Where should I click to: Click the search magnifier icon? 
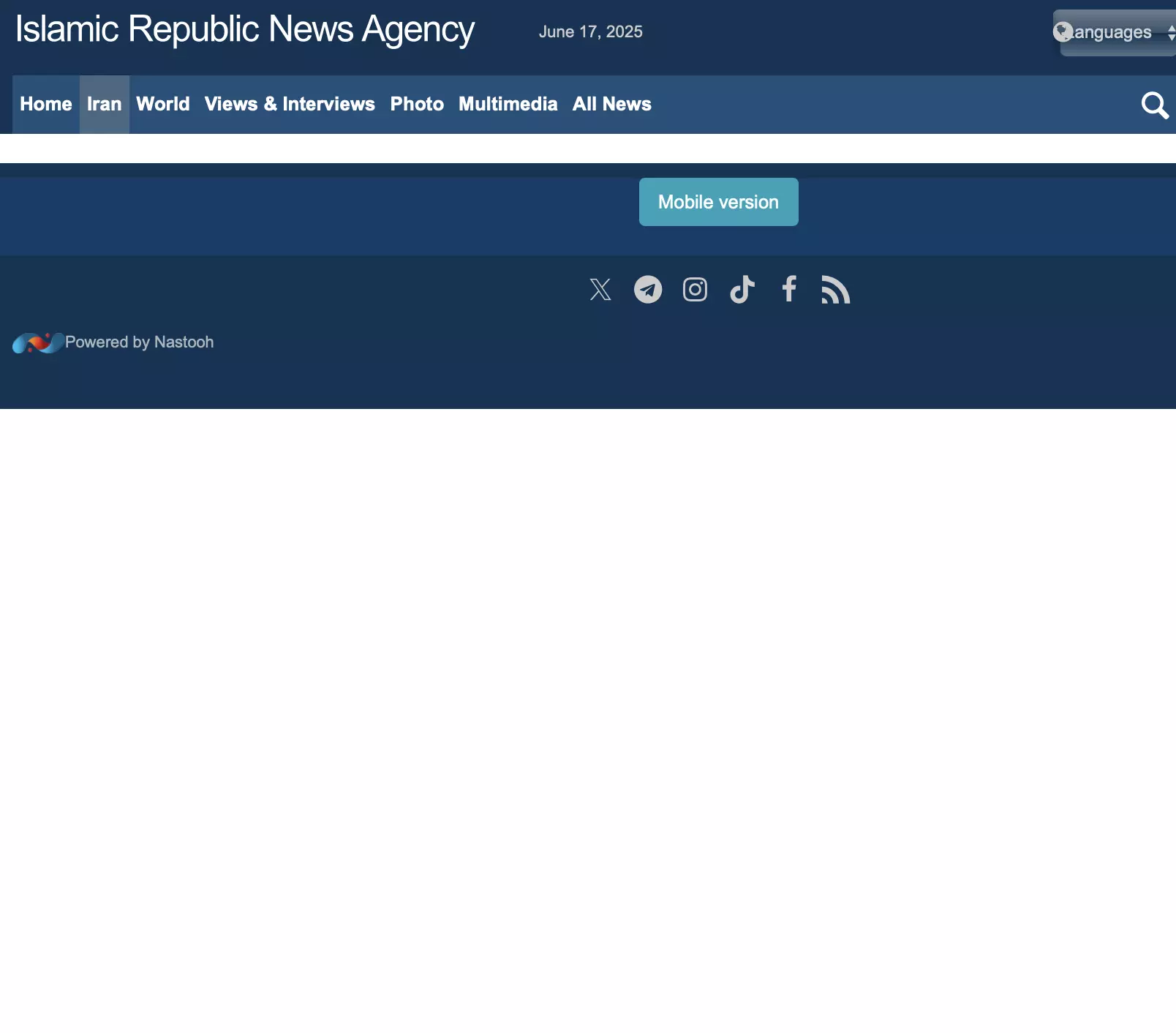pos(1155,105)
